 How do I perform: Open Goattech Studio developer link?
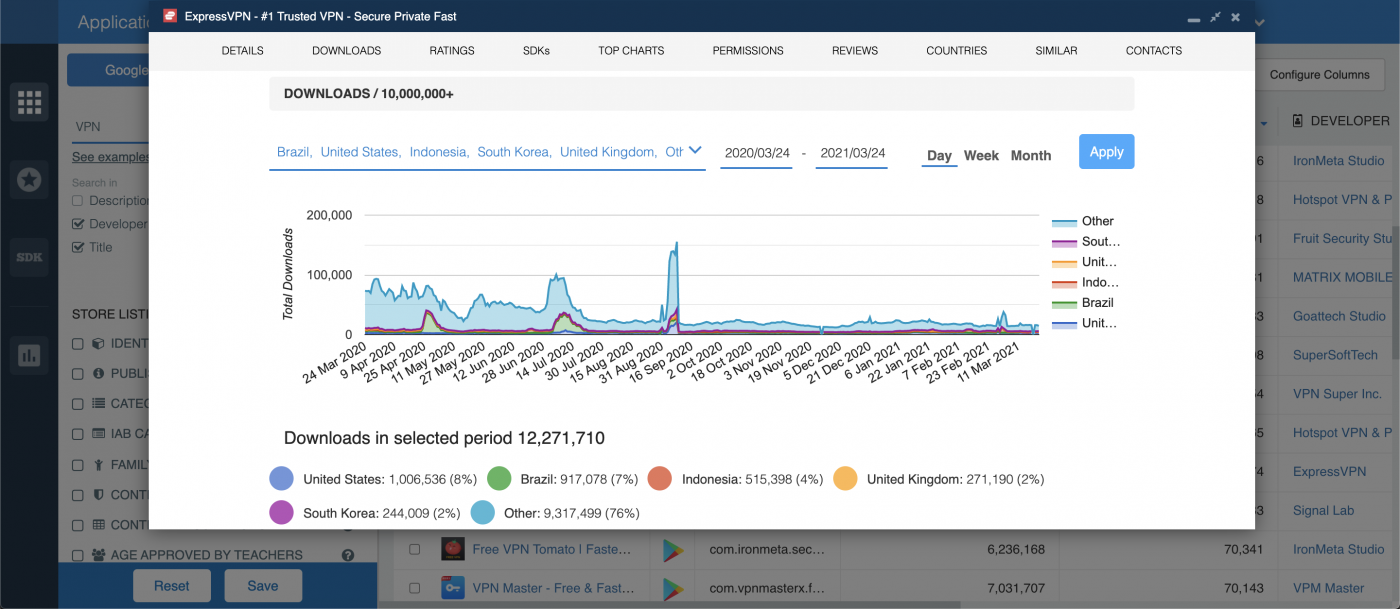point(1339,316)
